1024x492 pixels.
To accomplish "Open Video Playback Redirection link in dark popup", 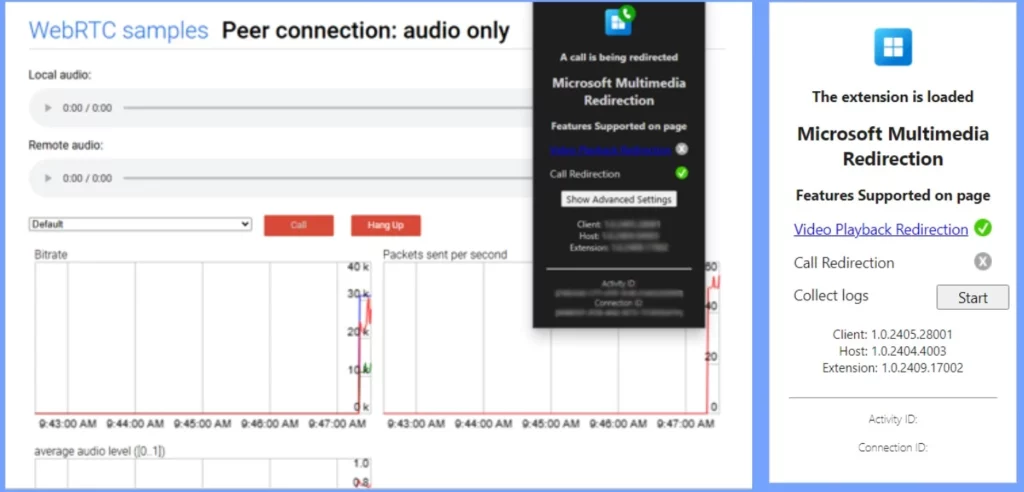I will [610, 150].
